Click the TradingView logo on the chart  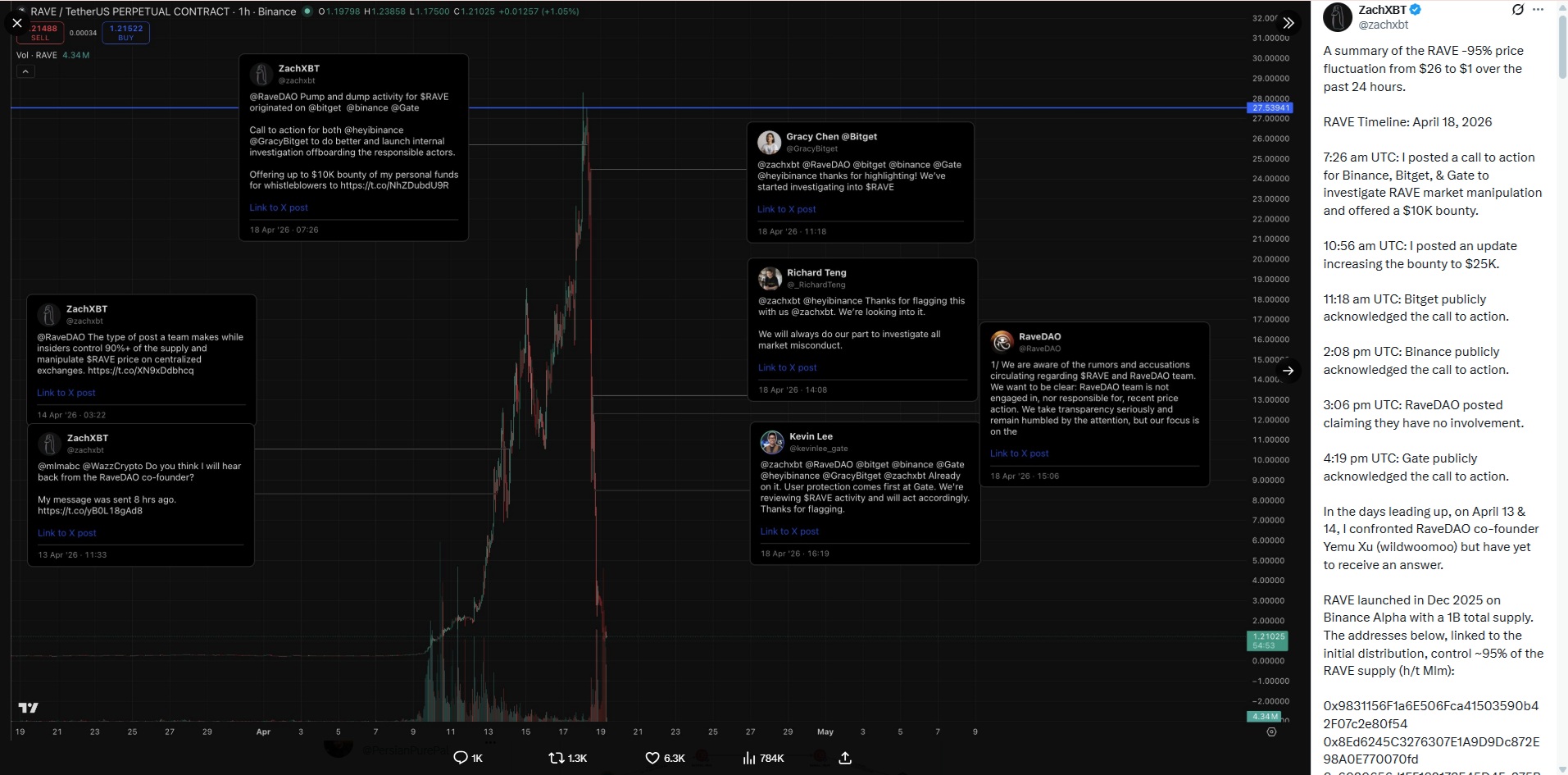click(x=28, y=708)
